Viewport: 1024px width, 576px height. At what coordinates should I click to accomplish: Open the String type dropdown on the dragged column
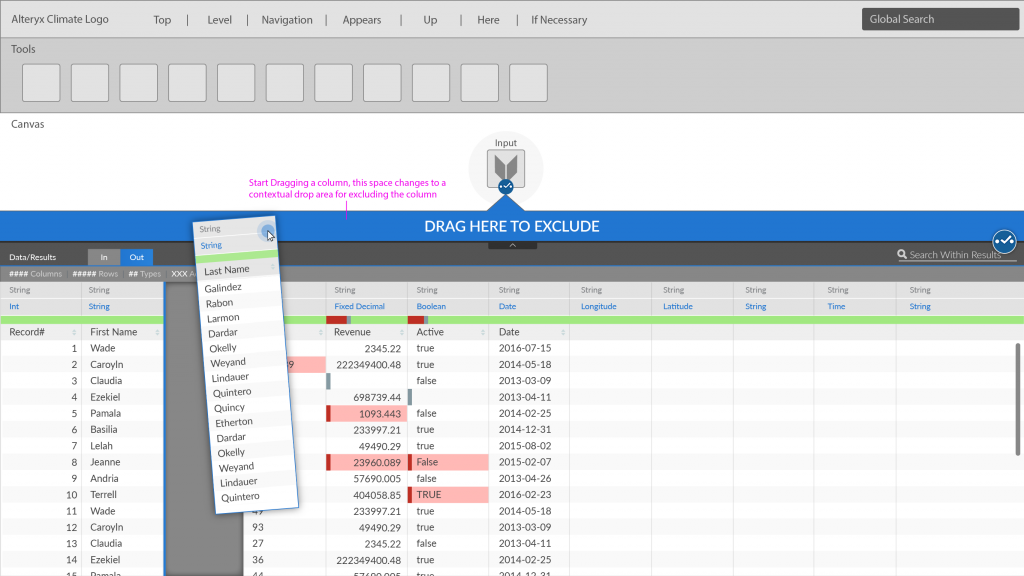coord(211,245)
